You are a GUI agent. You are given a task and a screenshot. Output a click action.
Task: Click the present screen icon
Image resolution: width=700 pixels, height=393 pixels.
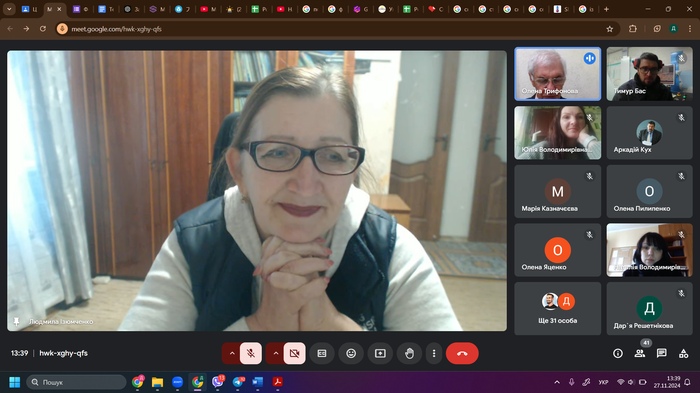(380, 353)
